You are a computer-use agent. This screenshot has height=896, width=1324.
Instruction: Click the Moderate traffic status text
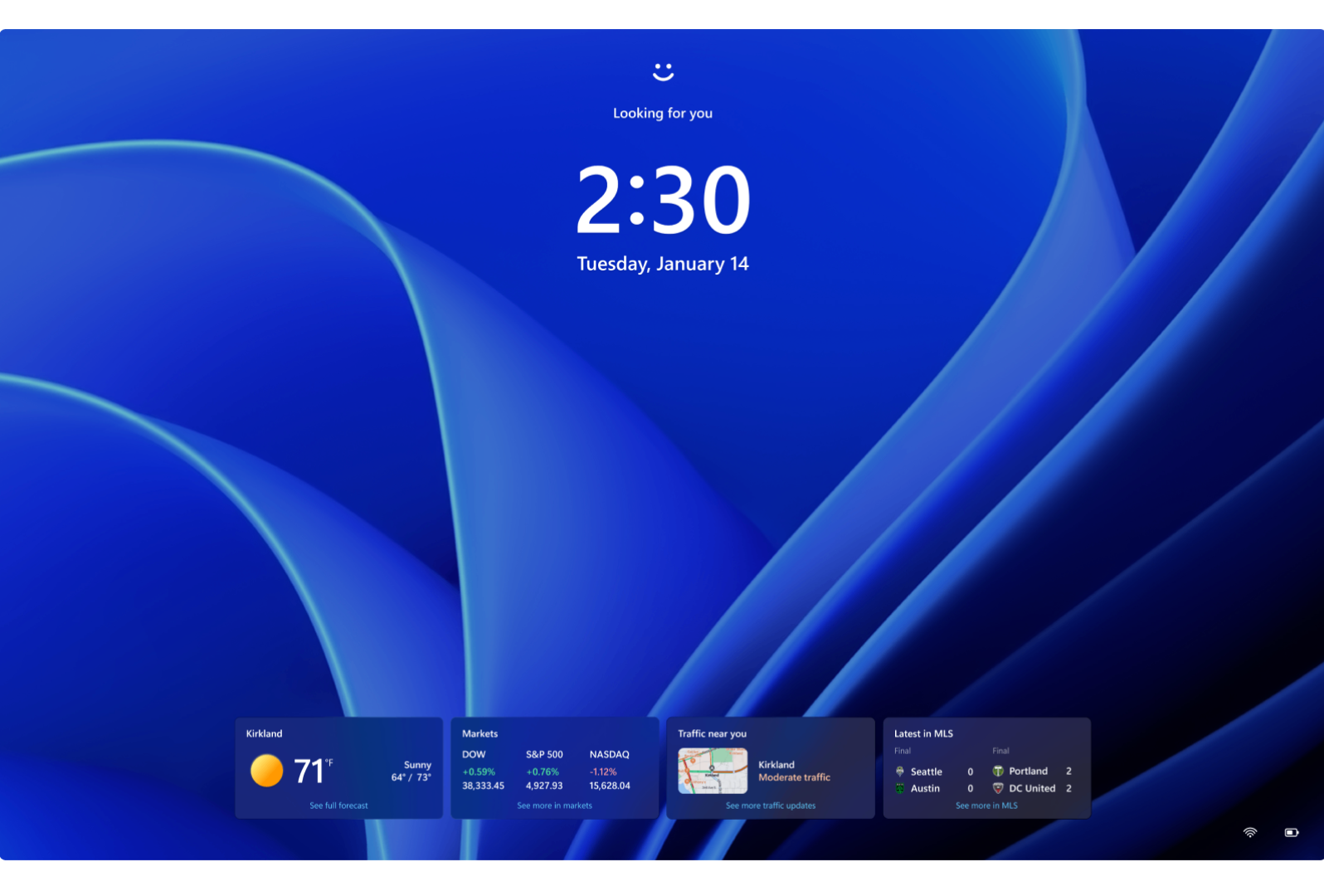point(794,777)
